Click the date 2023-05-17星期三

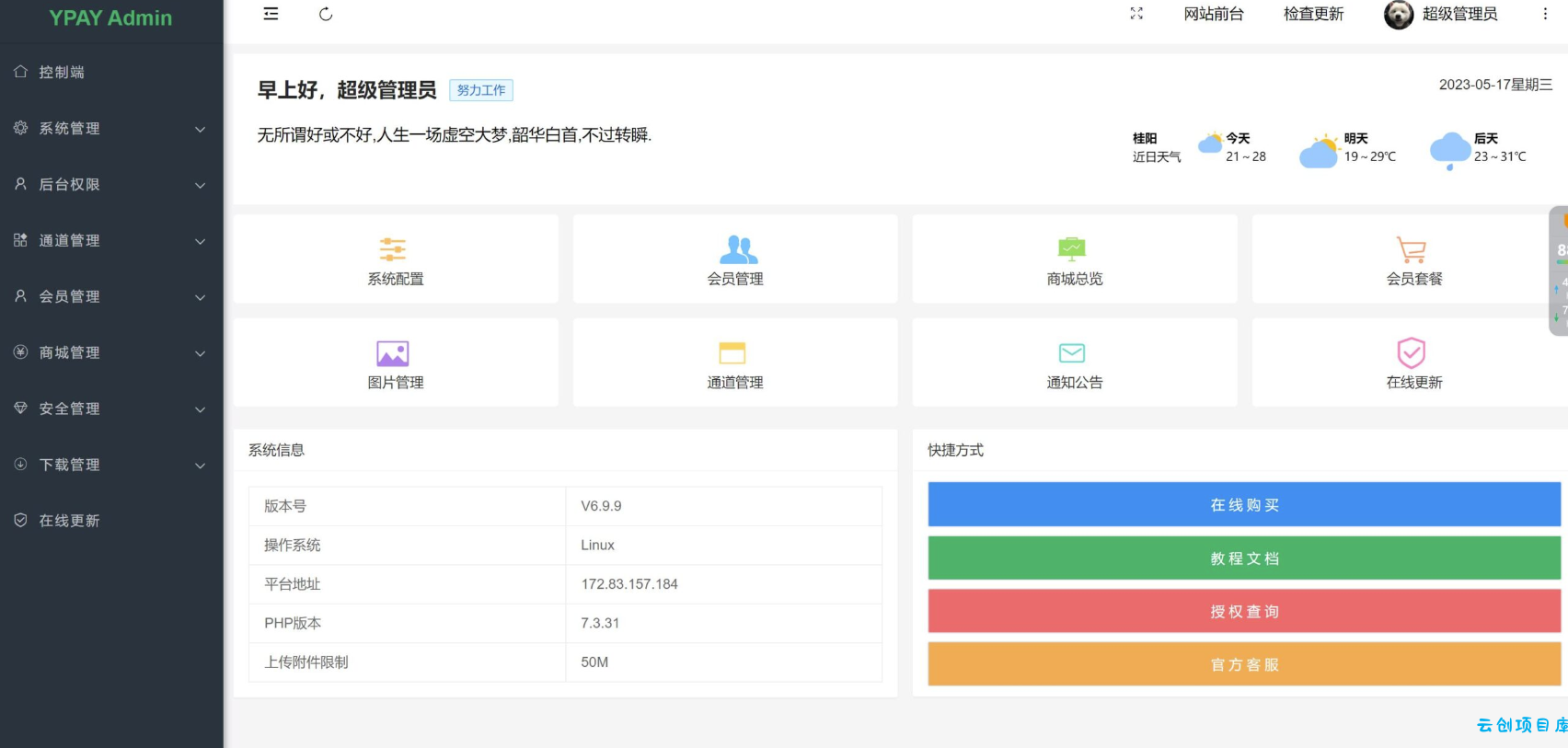pyautogui.click(x=1495, y=85)
